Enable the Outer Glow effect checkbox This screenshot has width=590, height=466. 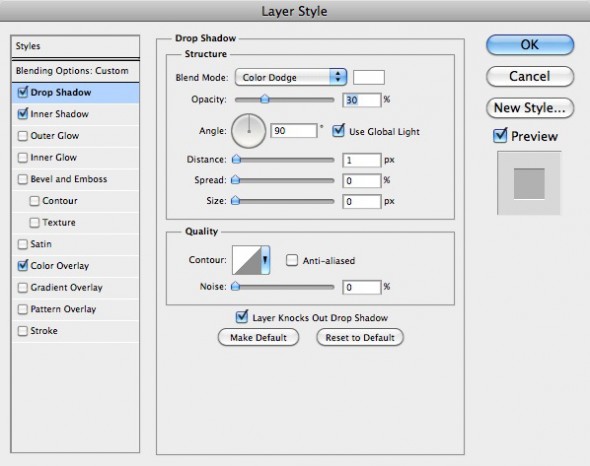click(23, 136)
